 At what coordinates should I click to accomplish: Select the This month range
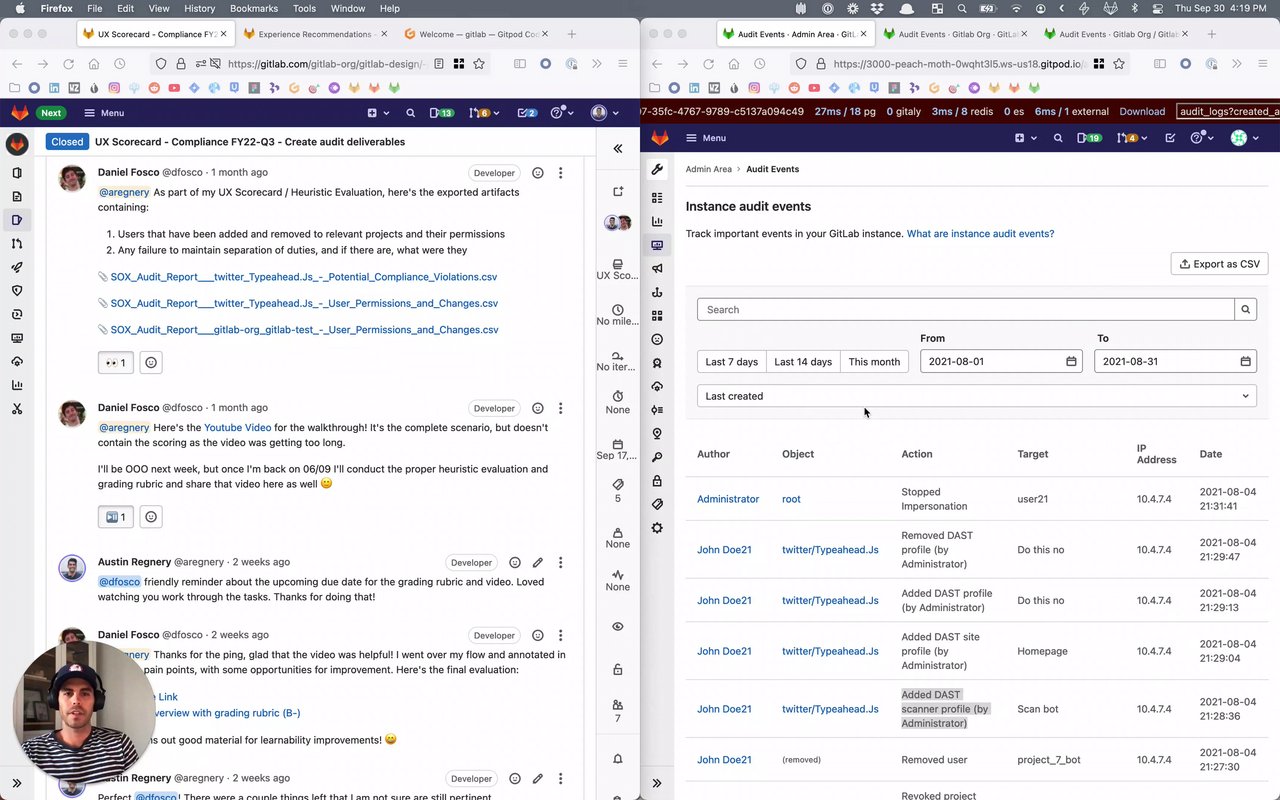click(x=874, y=362)
